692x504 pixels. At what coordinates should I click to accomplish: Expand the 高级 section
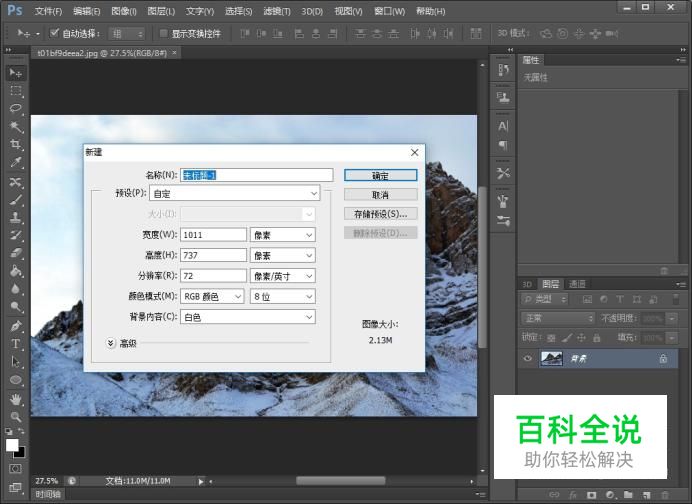pos(111,343)
